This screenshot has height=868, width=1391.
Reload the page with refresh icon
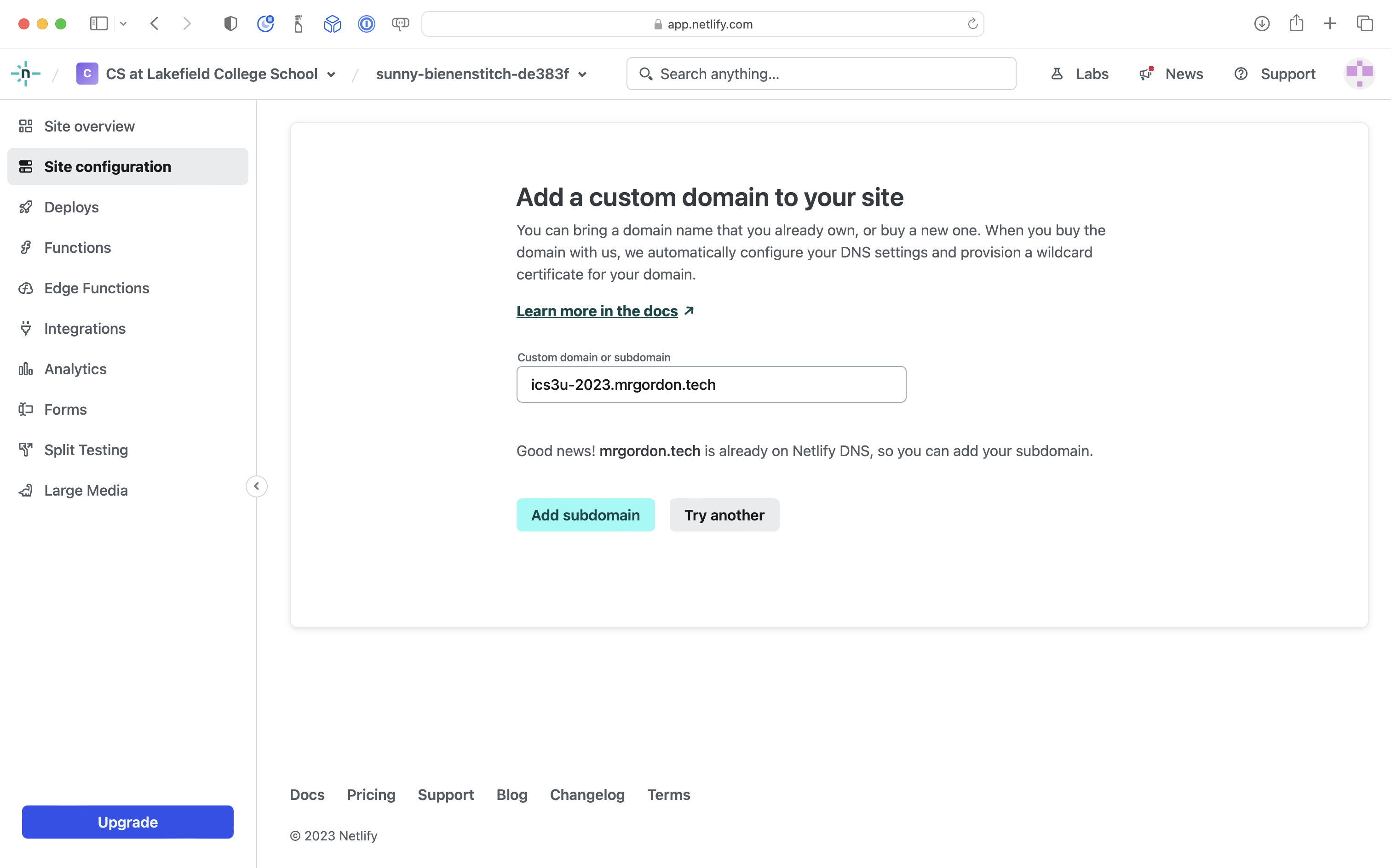pos(972,23)
